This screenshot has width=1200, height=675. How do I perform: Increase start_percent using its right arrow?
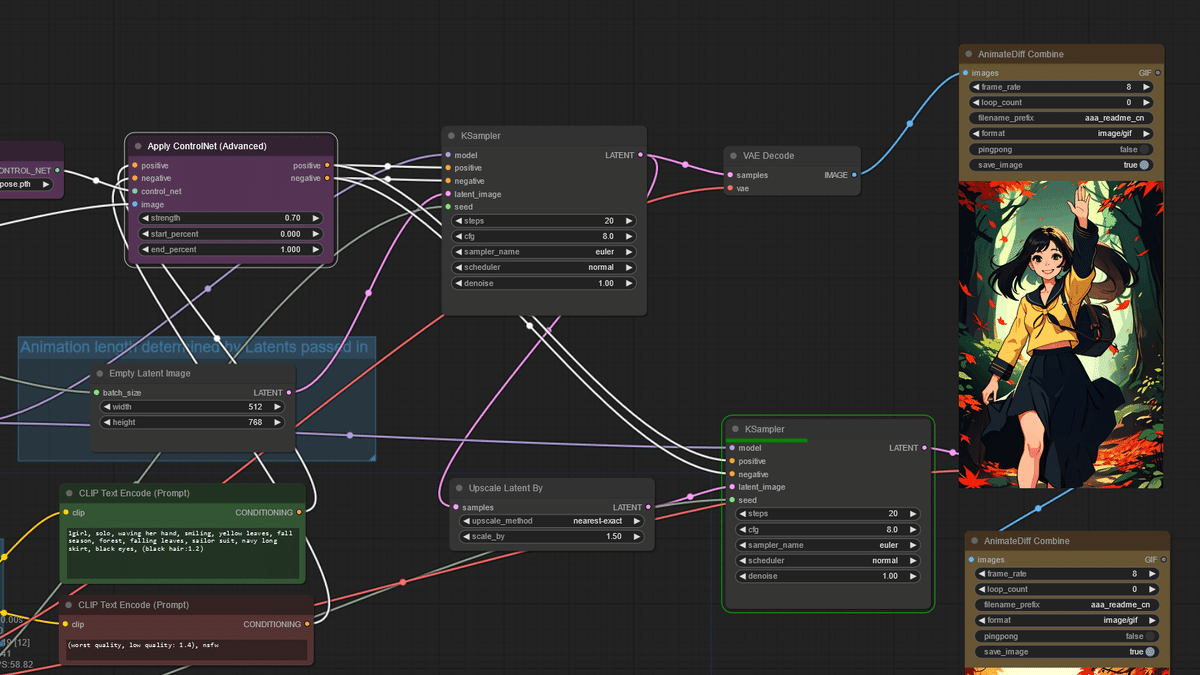[316, 234]
